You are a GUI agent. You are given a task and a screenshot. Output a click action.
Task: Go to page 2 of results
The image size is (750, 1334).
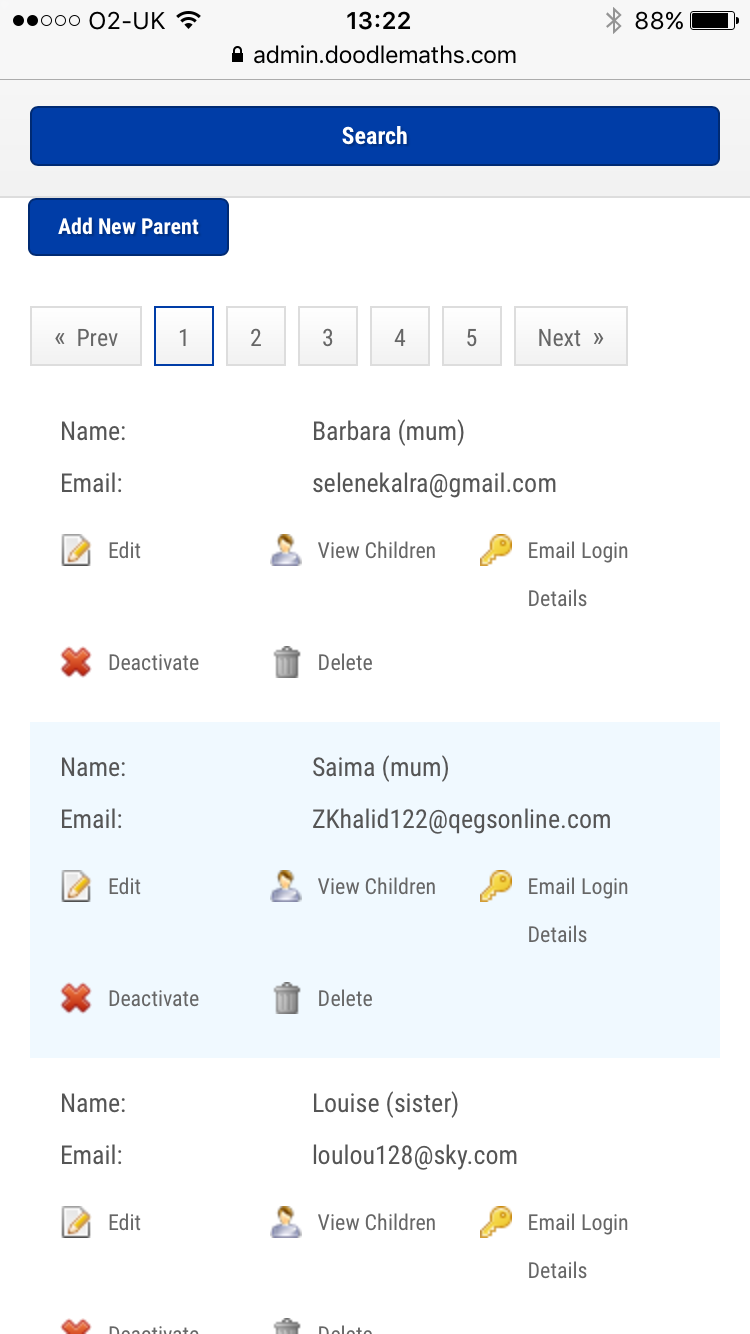pyautogui.click(x=256, y=337)
